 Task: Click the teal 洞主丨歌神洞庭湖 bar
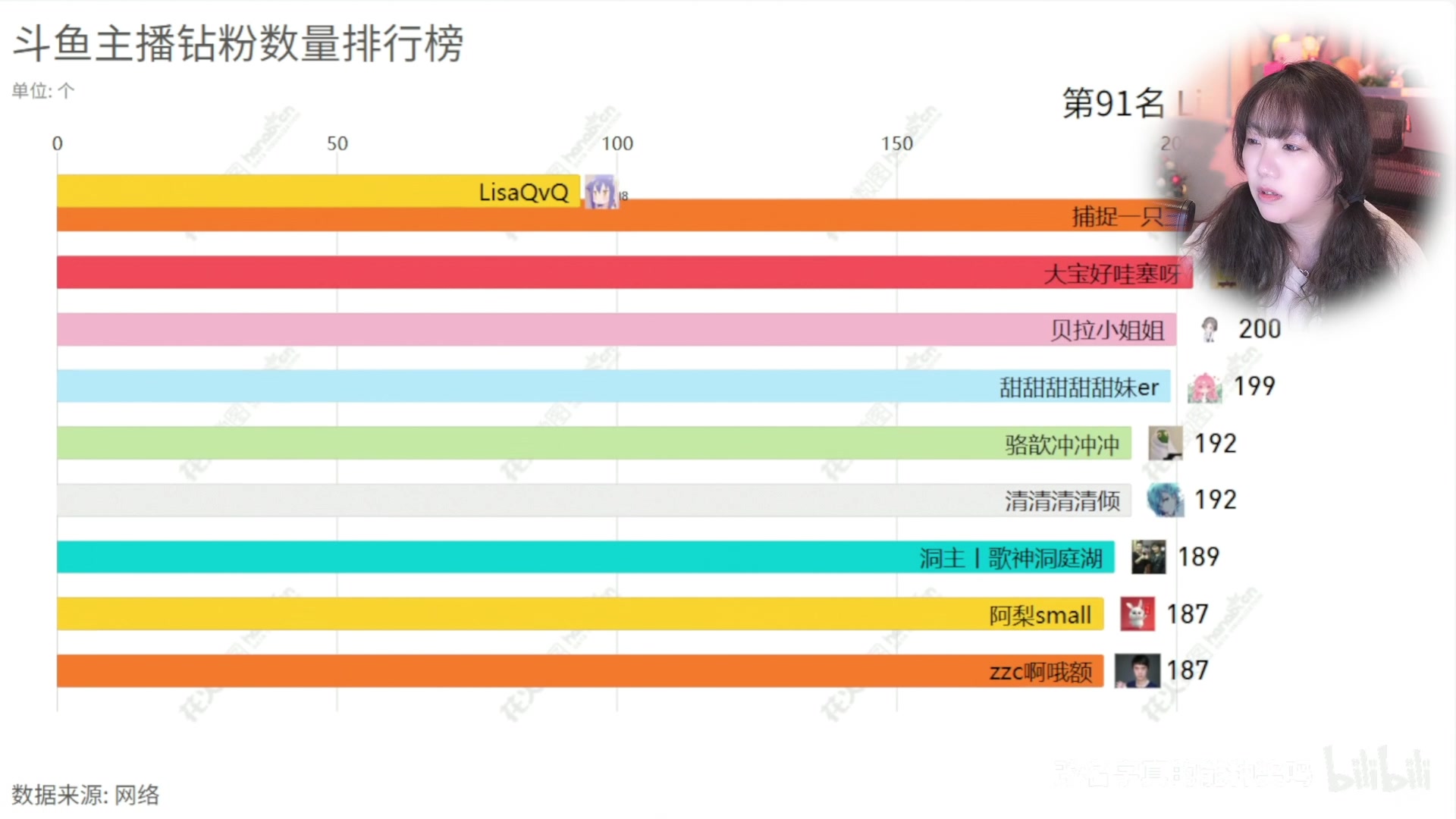(585, 557)
